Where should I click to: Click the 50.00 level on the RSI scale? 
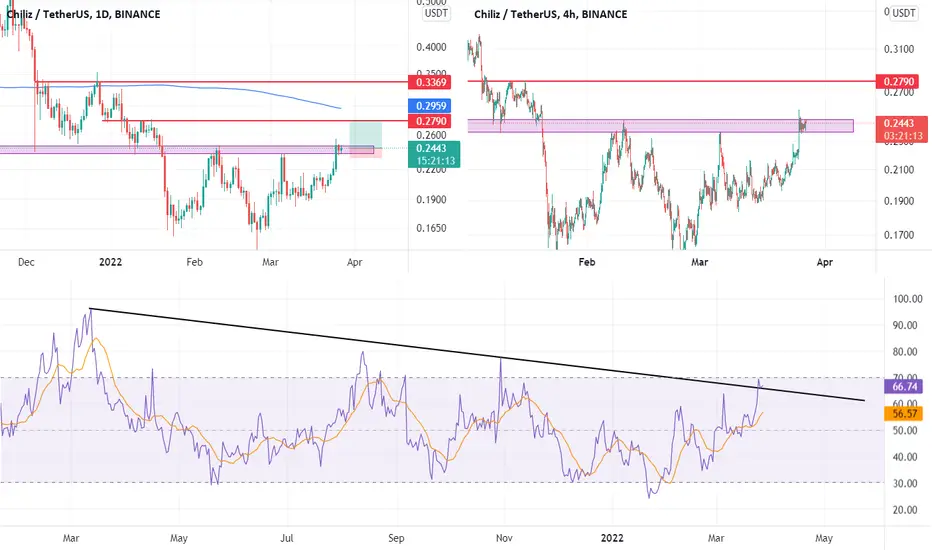(905, 430)
